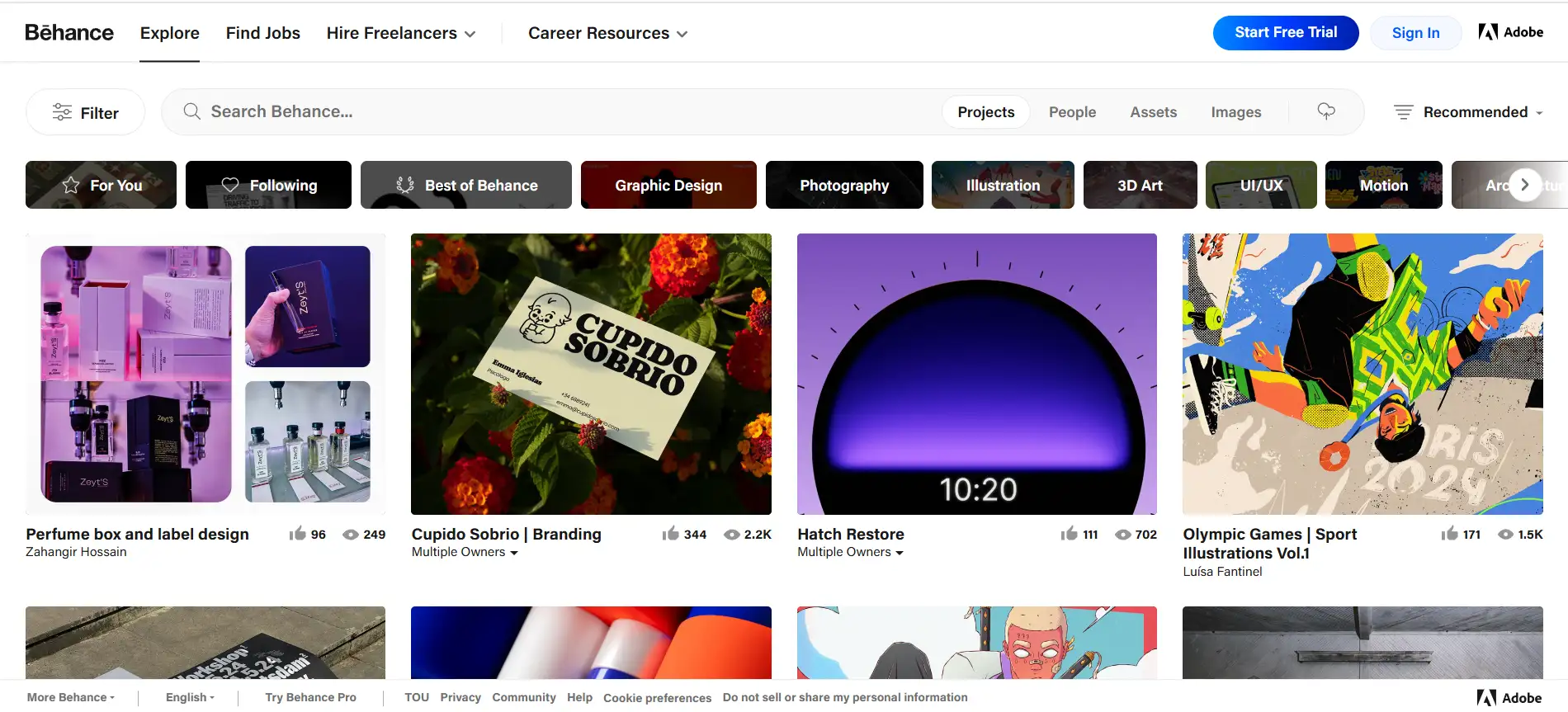This screenshot has height=712, width=1568.
Task: Expand the Career Resources menu
Action: point(608,33)
